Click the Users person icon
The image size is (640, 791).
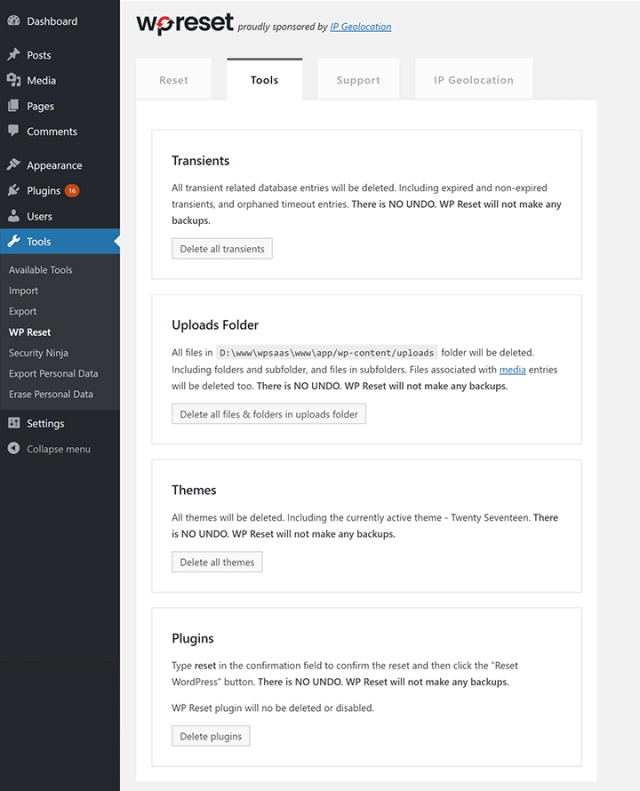pos(14,216)
